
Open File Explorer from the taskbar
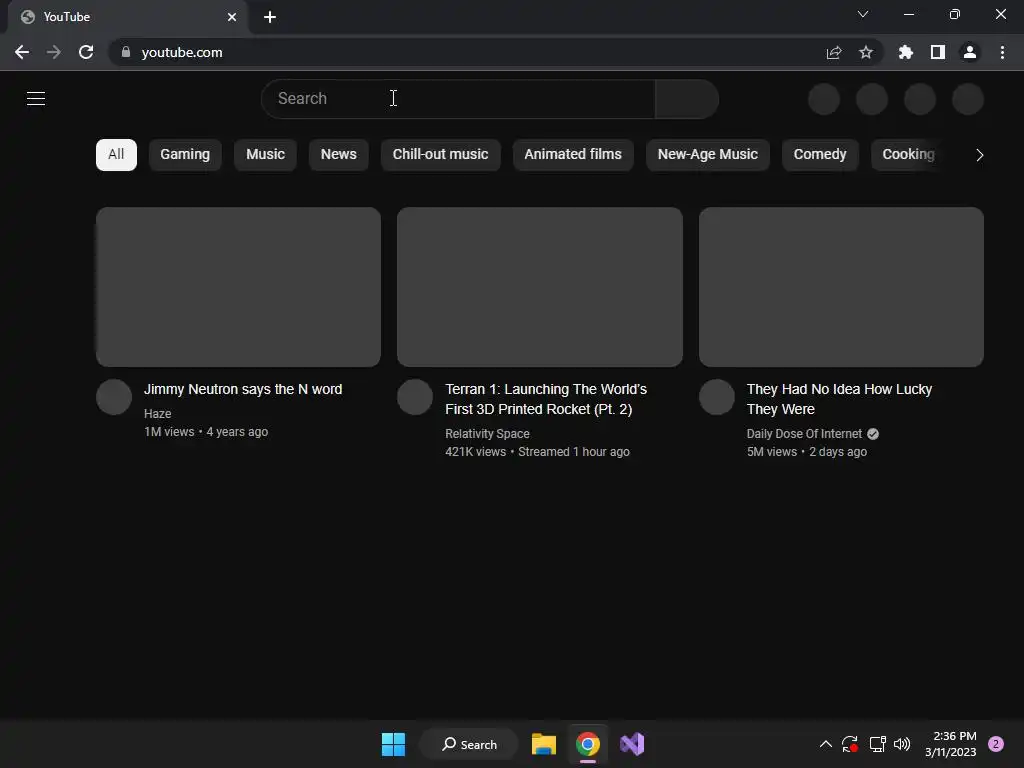point(543,744)
